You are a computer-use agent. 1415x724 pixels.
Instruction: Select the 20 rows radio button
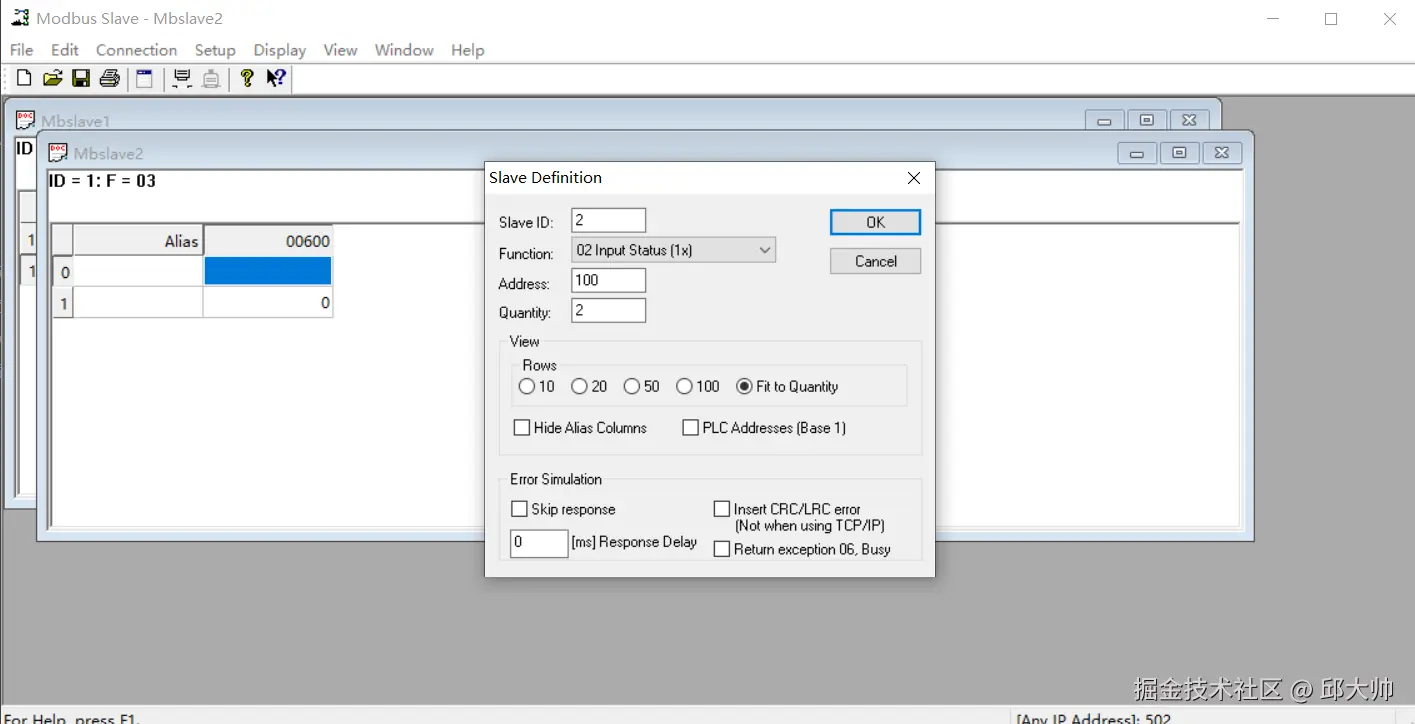[579, 387]
